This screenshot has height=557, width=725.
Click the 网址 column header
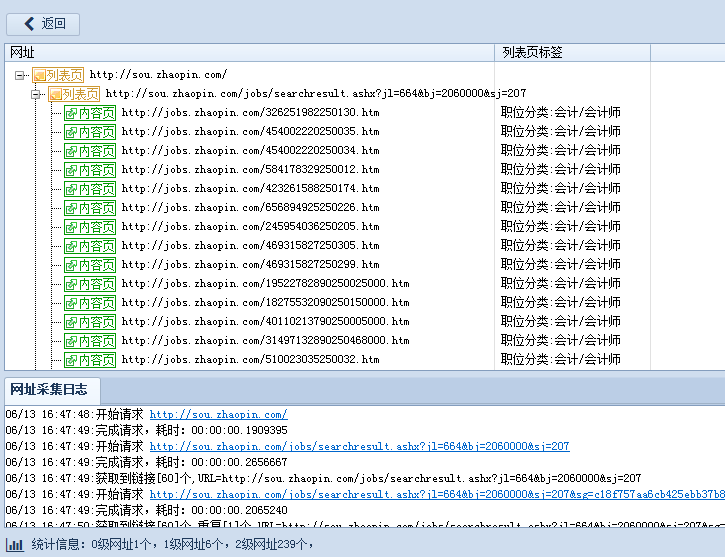(x=249, y=52)
